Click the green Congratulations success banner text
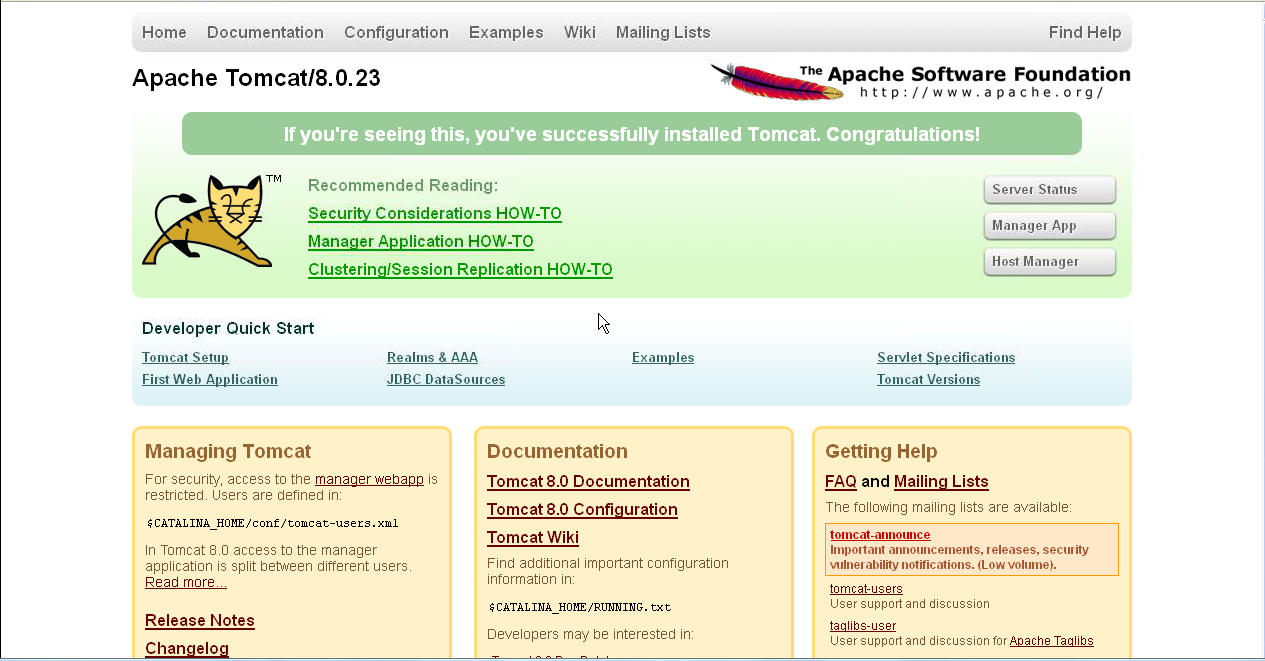This screenshot has width=1265, height=661. coord(632,134)
